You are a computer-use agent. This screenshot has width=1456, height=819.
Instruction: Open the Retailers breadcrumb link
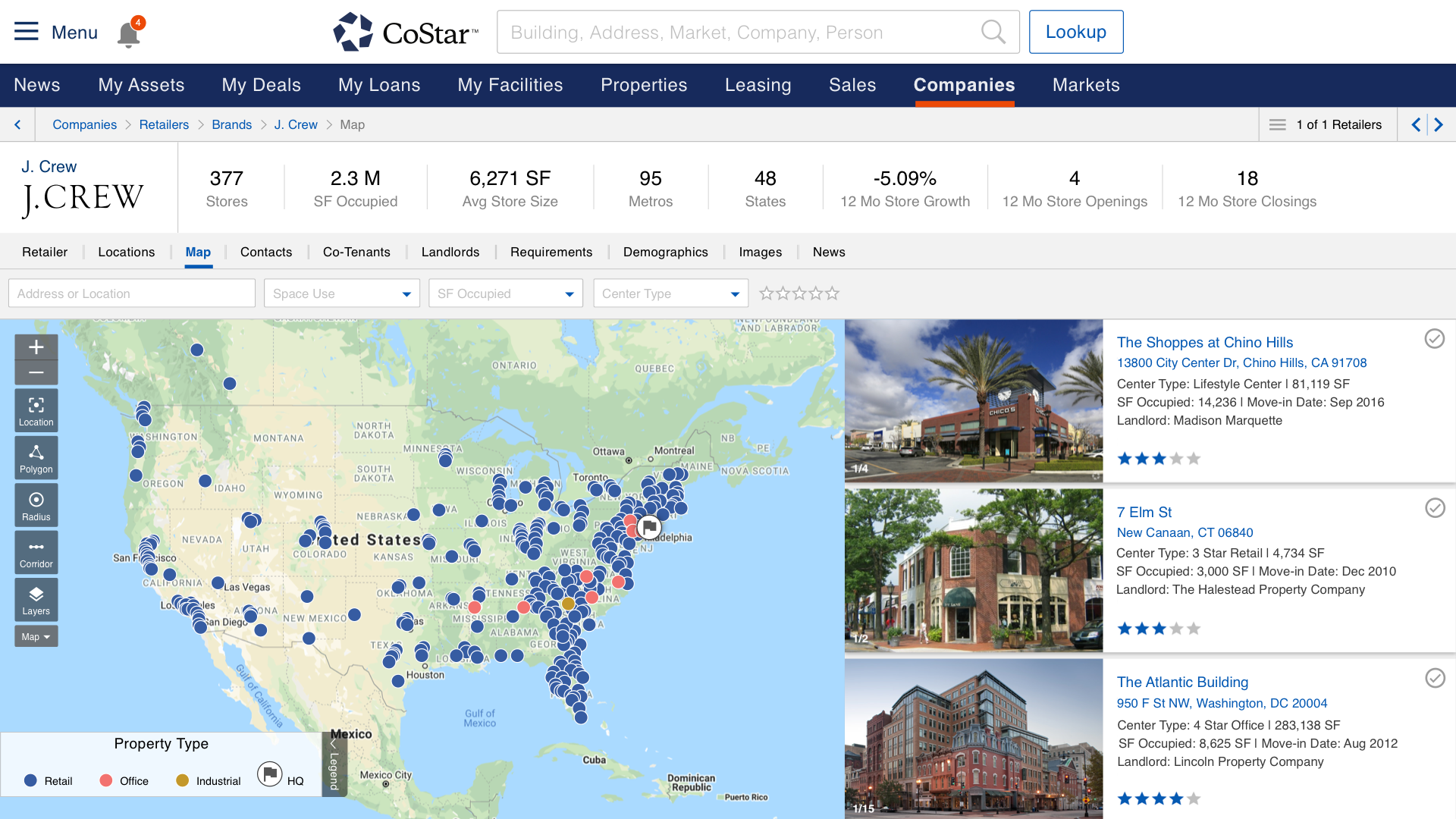pyautogui.click(x=164, y=124)
